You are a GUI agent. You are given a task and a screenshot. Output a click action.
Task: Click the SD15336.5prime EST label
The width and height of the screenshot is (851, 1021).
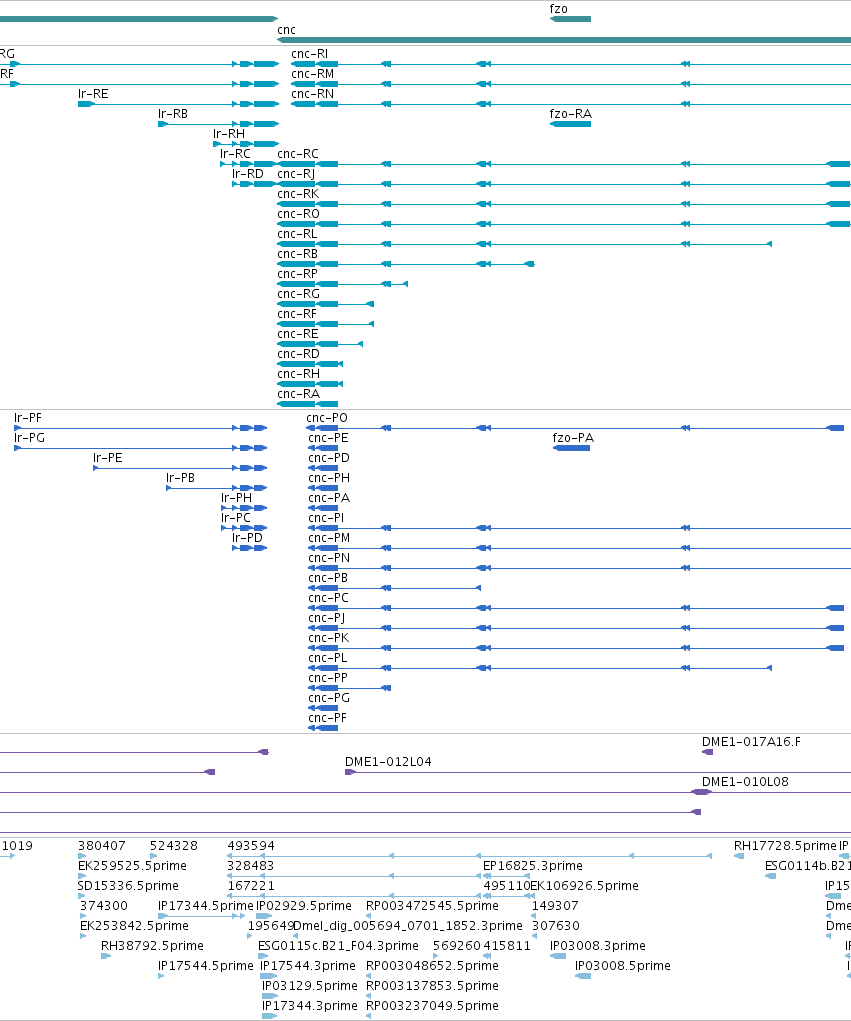[128, 886]
